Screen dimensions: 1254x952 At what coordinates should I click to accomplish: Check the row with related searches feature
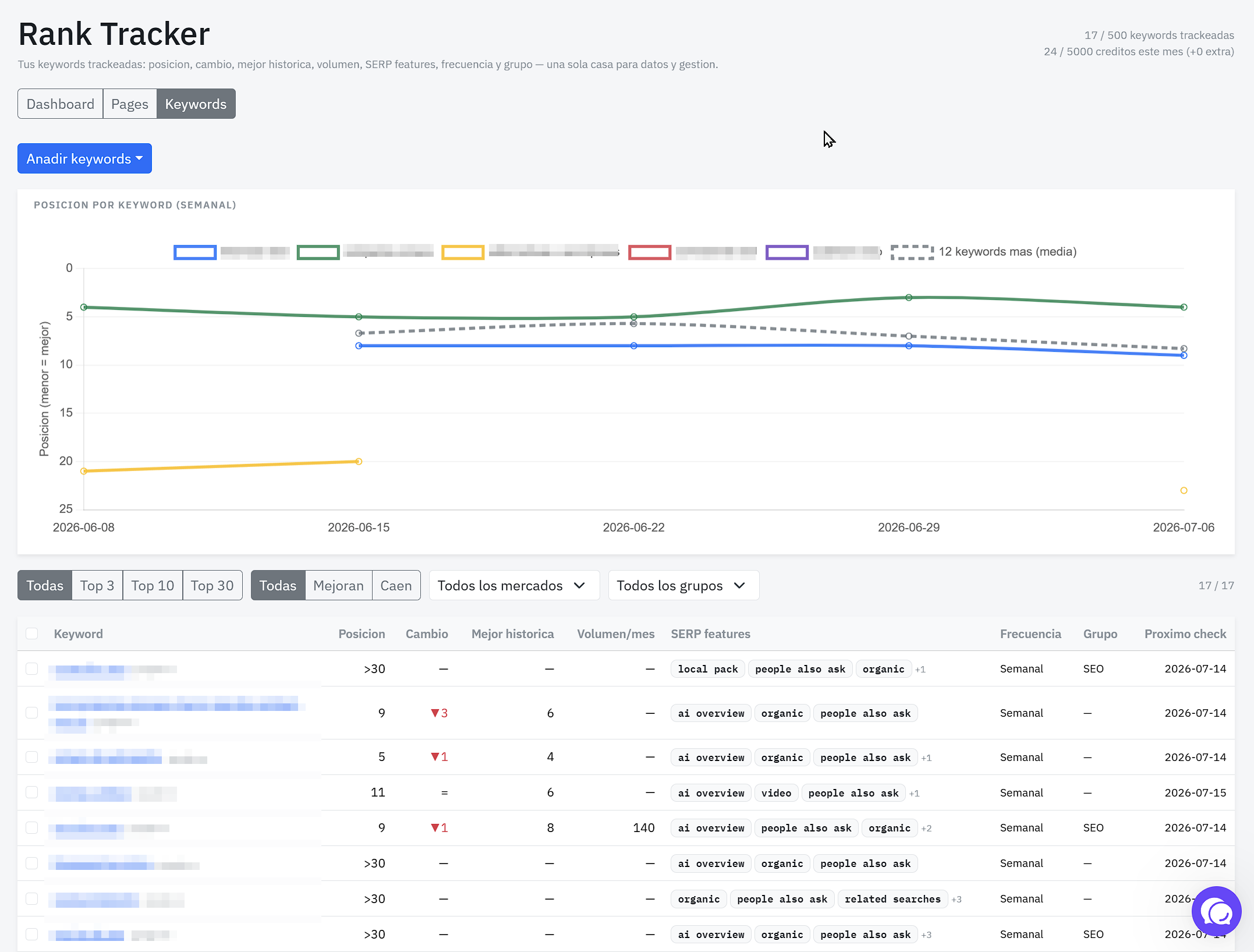pyautogui.click(x=32, y=898)
